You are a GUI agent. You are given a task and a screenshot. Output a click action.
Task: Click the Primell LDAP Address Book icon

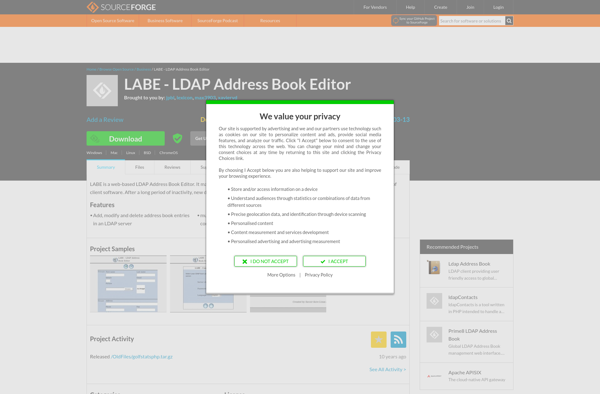tap(434, 335)
